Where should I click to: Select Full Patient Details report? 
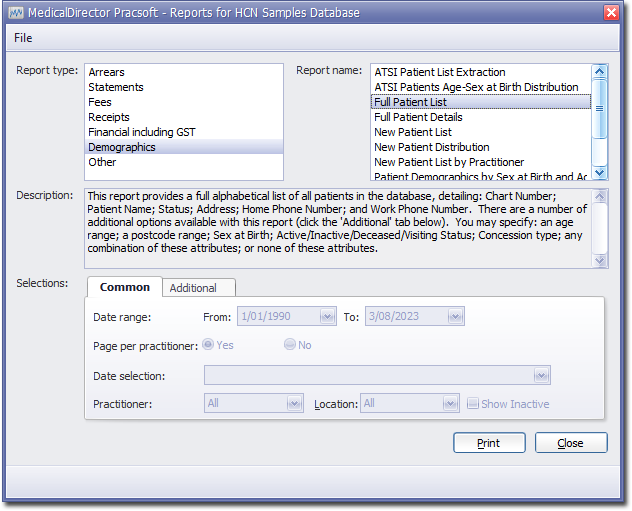tap(417, 117)
